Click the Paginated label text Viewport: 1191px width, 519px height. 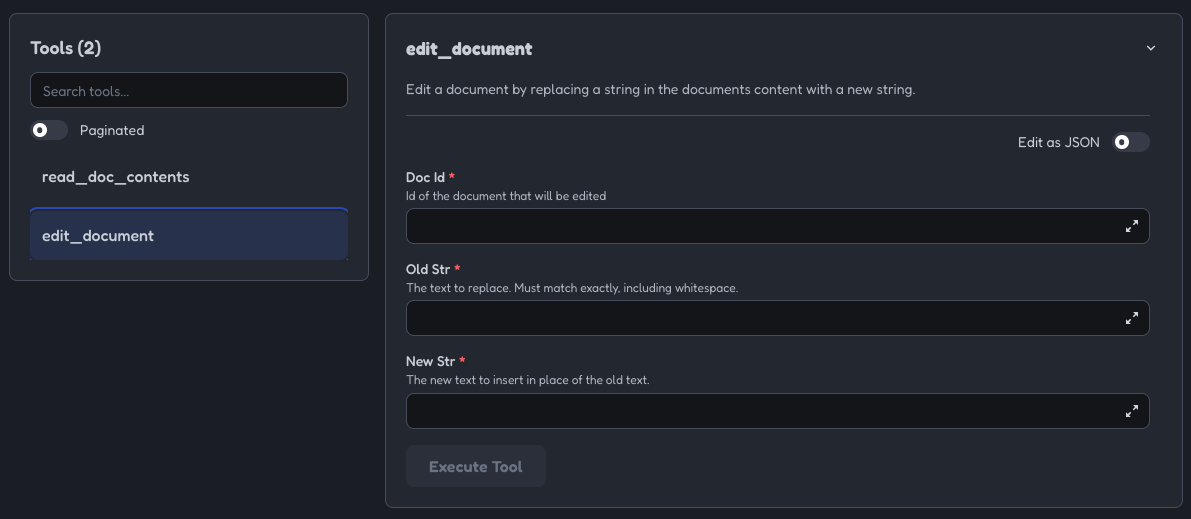(112, 130)
